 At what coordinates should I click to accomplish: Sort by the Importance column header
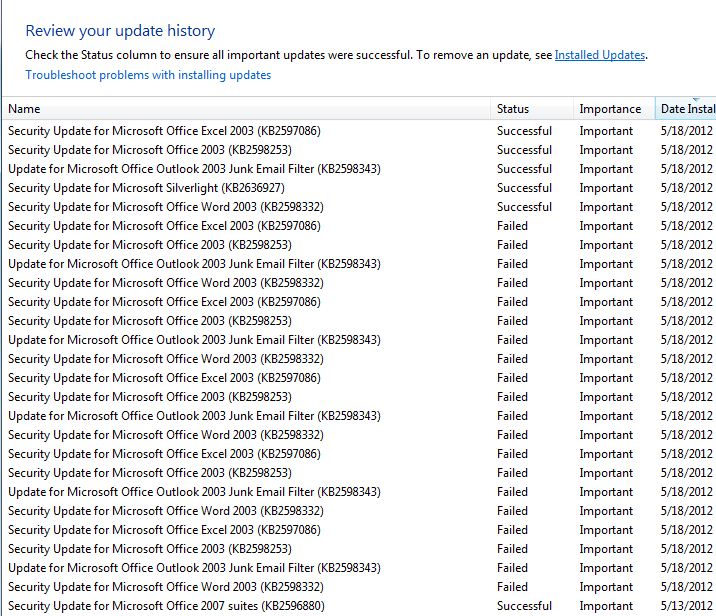[614, 109]
